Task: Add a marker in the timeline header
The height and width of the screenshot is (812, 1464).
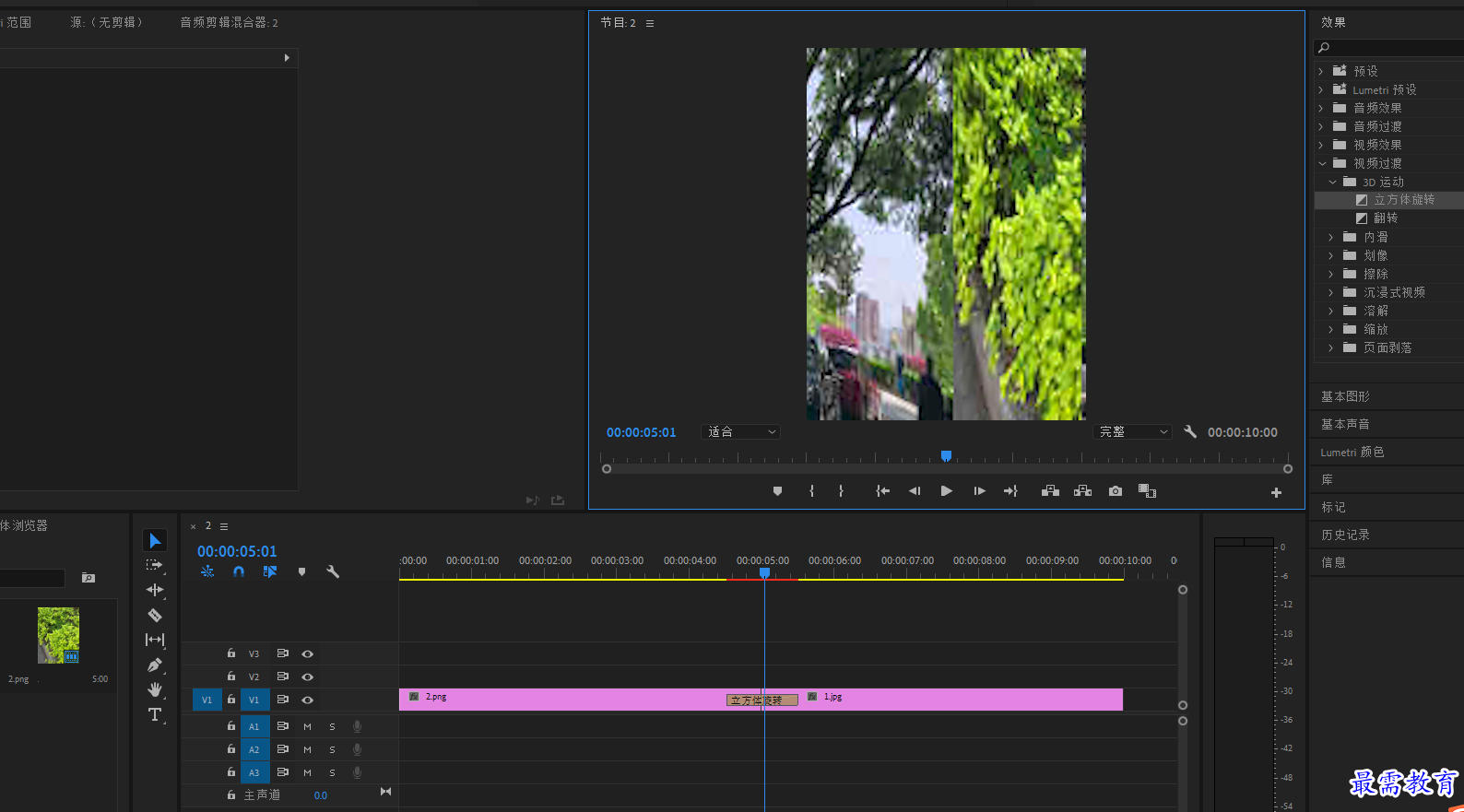Action: [x=301, y=571]
